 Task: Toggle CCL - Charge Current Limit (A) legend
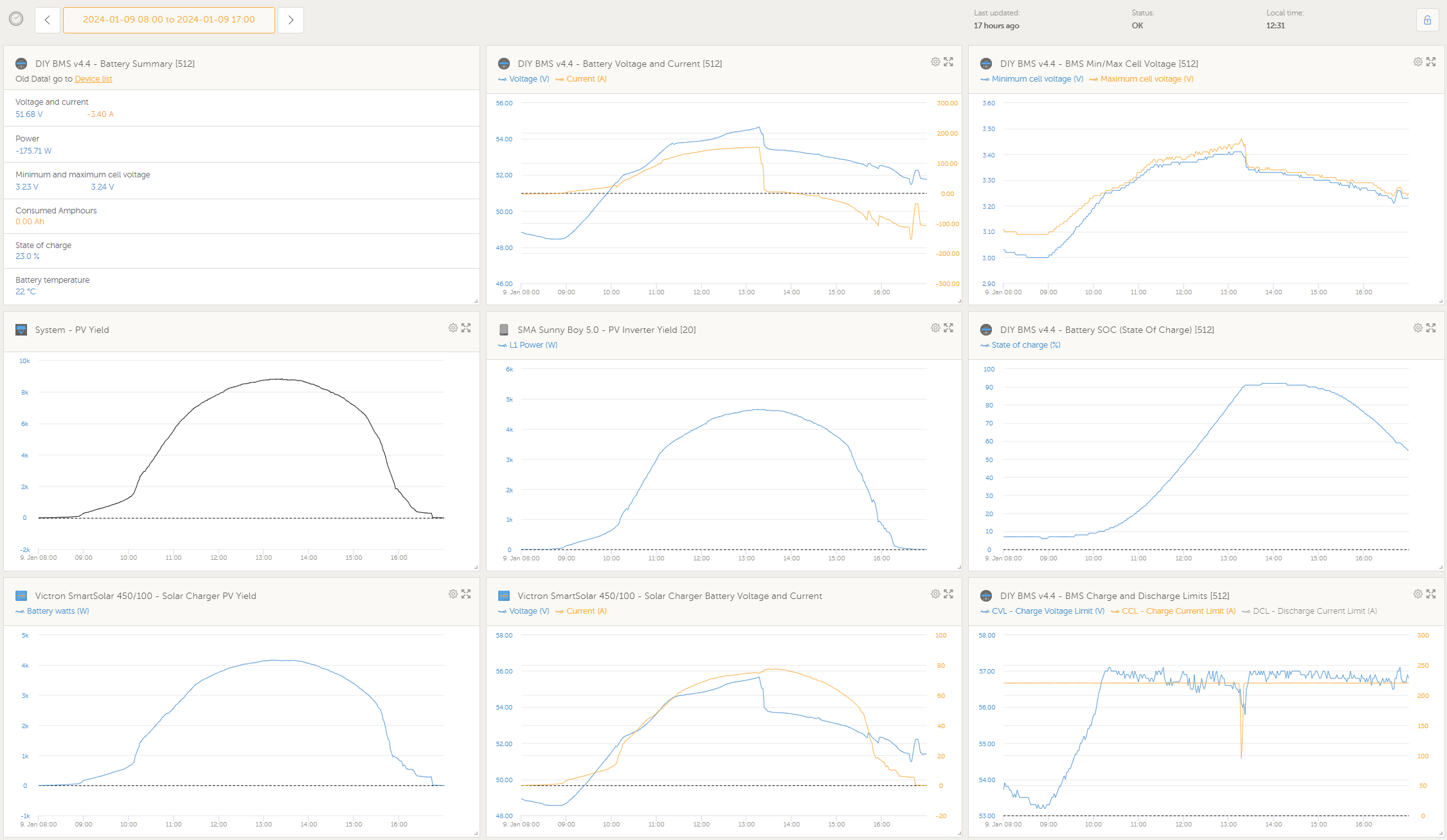pos(1178,611)
